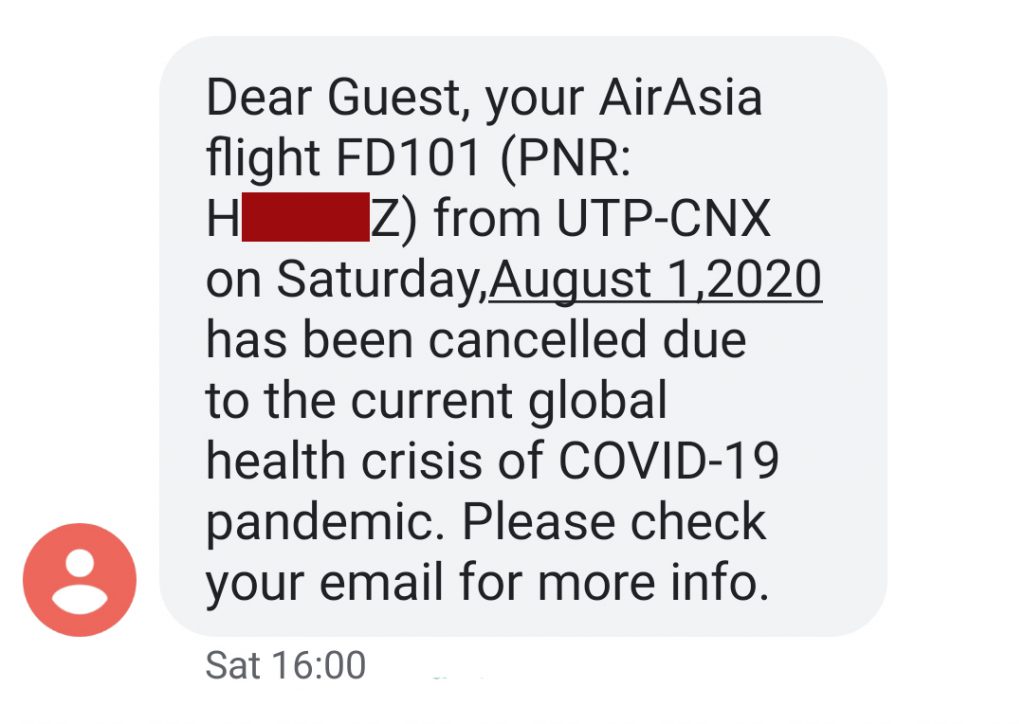This screenshot has width=1024, height=724.
Task: Tap the word global in message
Action: (598, 402)
